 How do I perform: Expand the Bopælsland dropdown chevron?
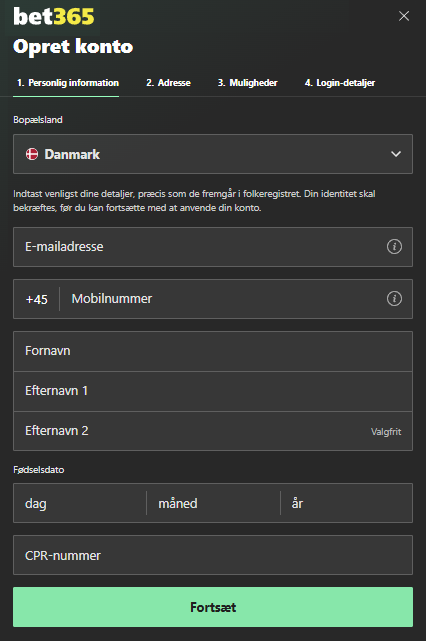(x=396, y=154)
